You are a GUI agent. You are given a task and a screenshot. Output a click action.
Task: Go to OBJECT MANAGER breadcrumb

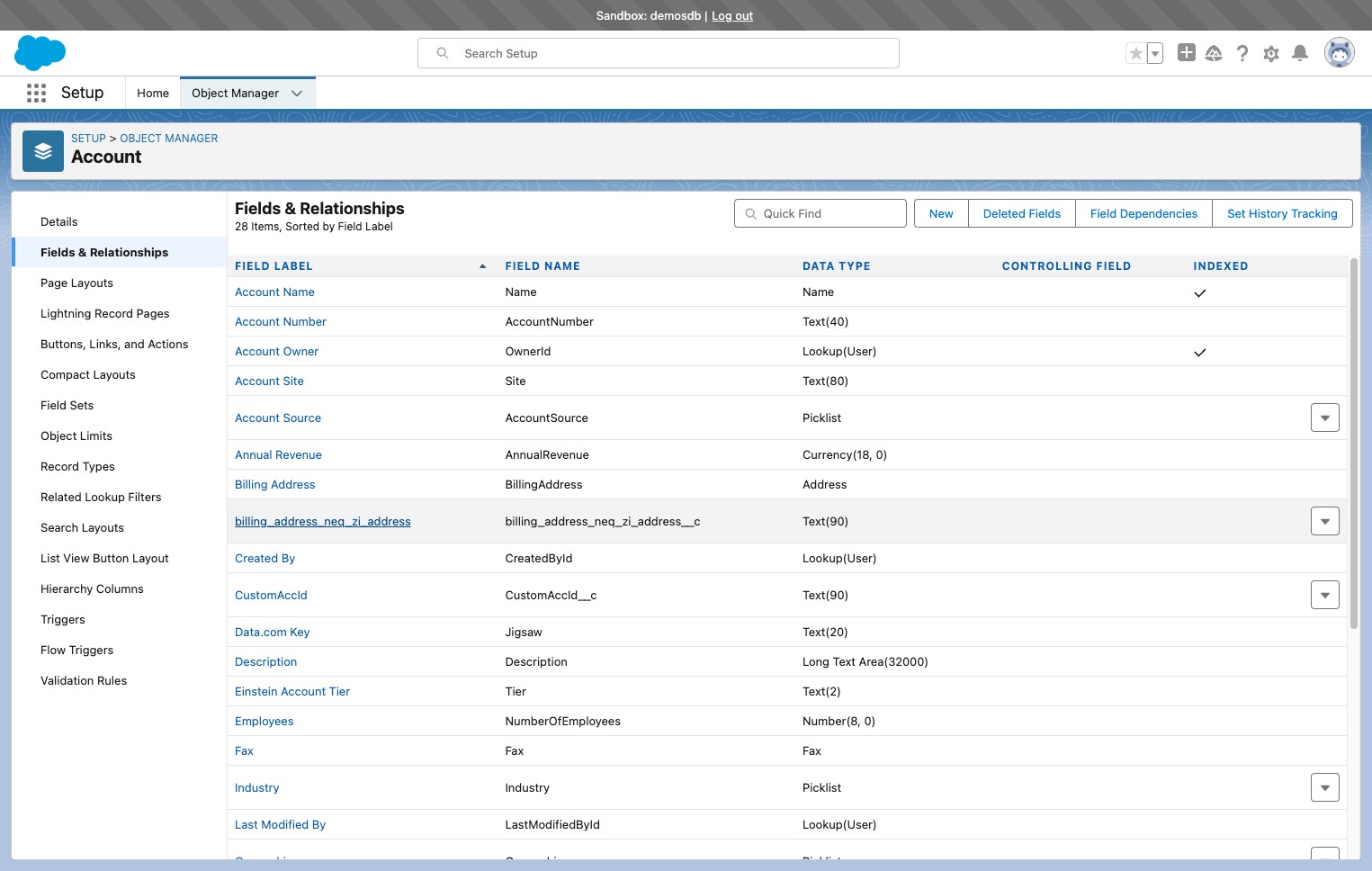(169, 139)
